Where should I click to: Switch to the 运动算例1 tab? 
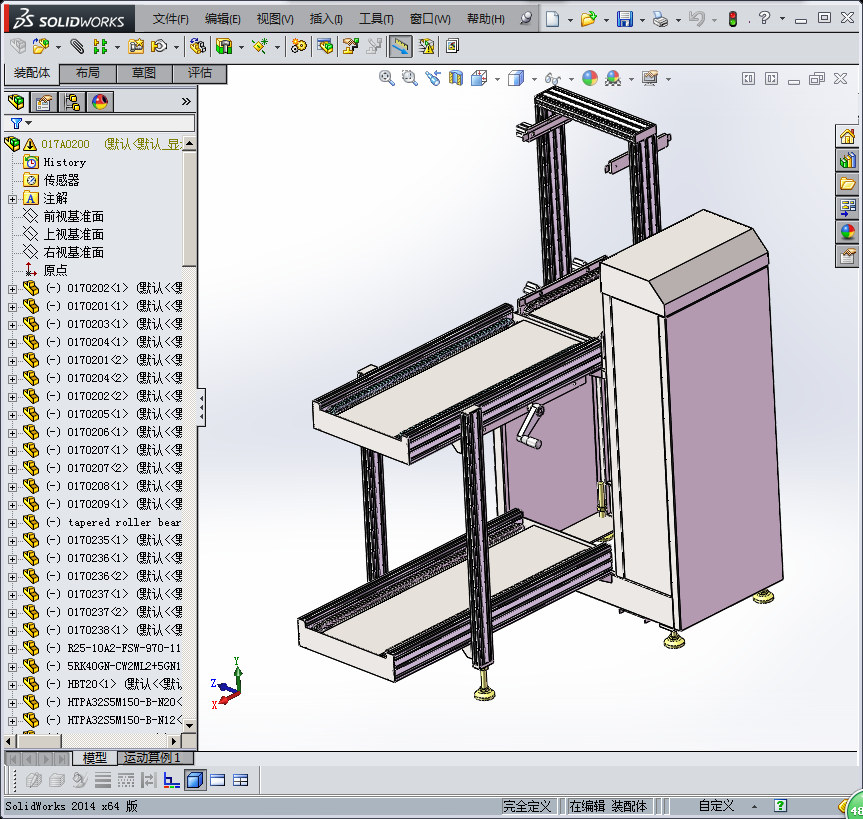coord(156,758)
